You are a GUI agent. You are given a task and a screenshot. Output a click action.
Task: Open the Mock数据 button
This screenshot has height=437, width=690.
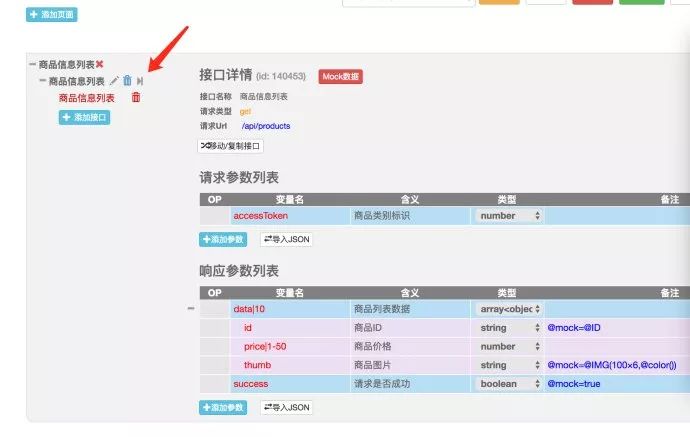(x=341, y=77)
